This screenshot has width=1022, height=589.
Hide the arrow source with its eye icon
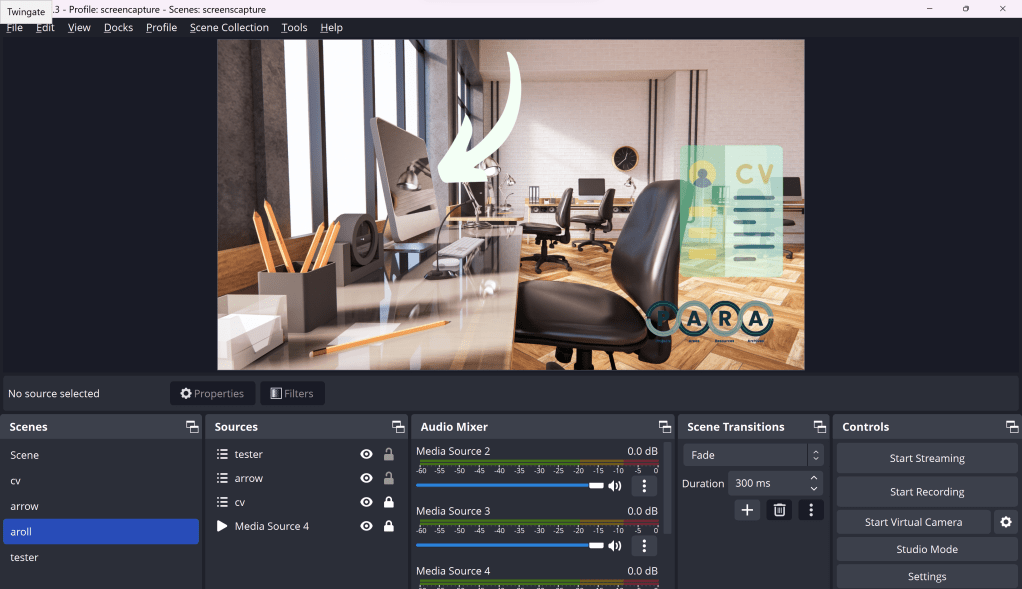coord(366,478)
